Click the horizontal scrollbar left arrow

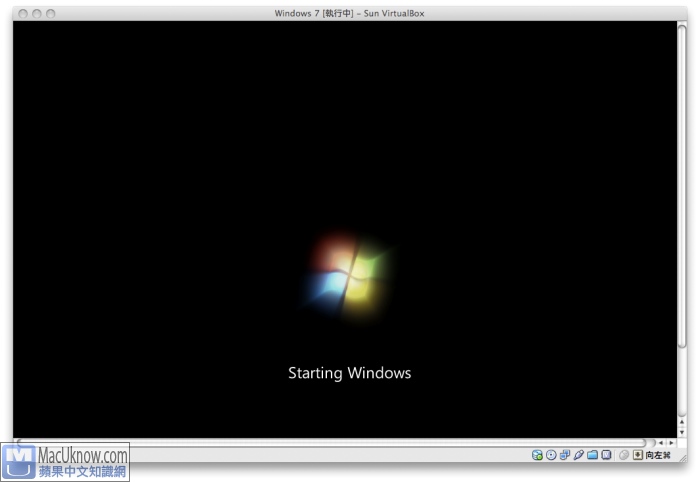[661, 443]
